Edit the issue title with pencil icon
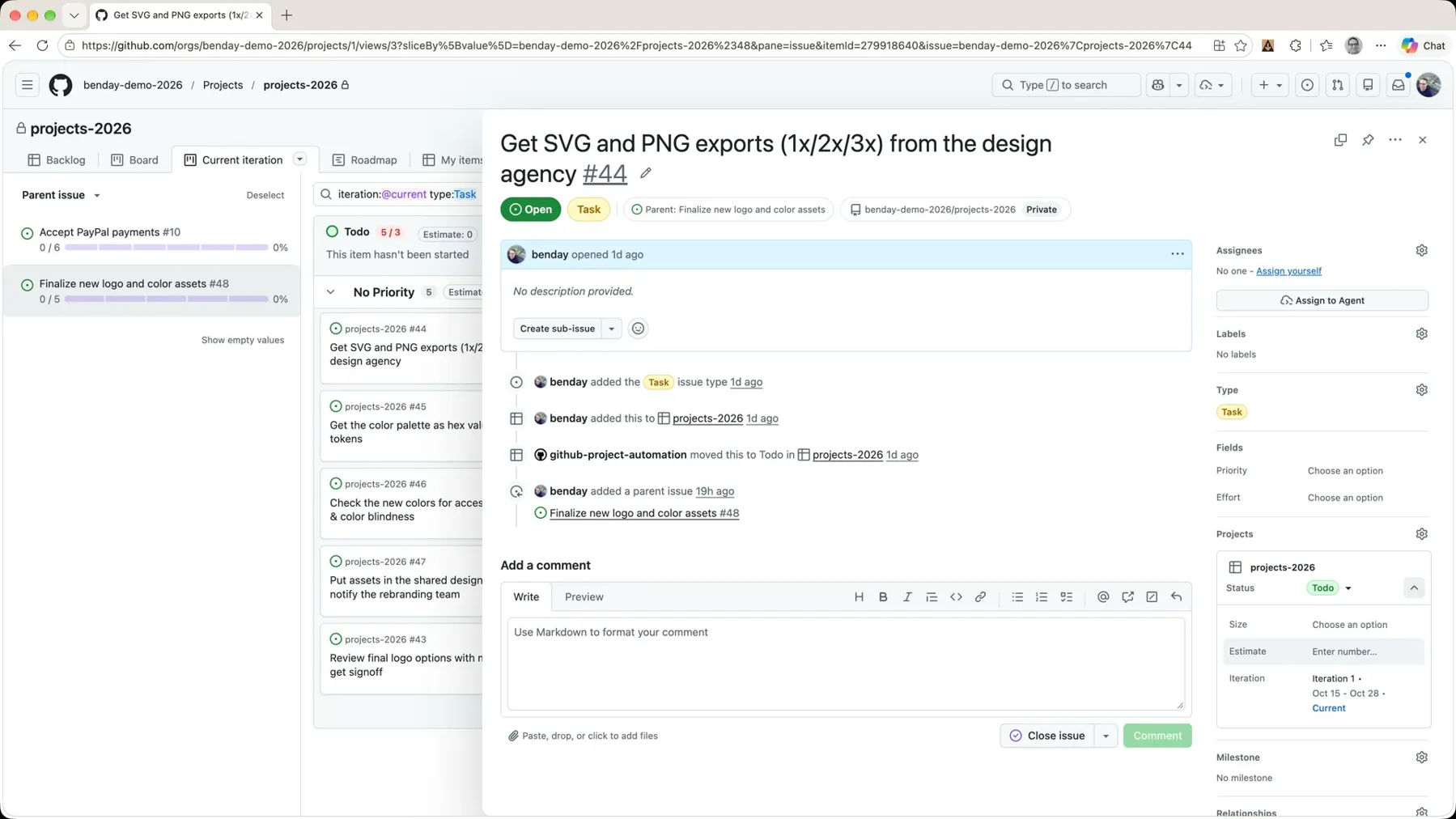The height and width of the screenshot is (819, 1456). coord(646,173)
